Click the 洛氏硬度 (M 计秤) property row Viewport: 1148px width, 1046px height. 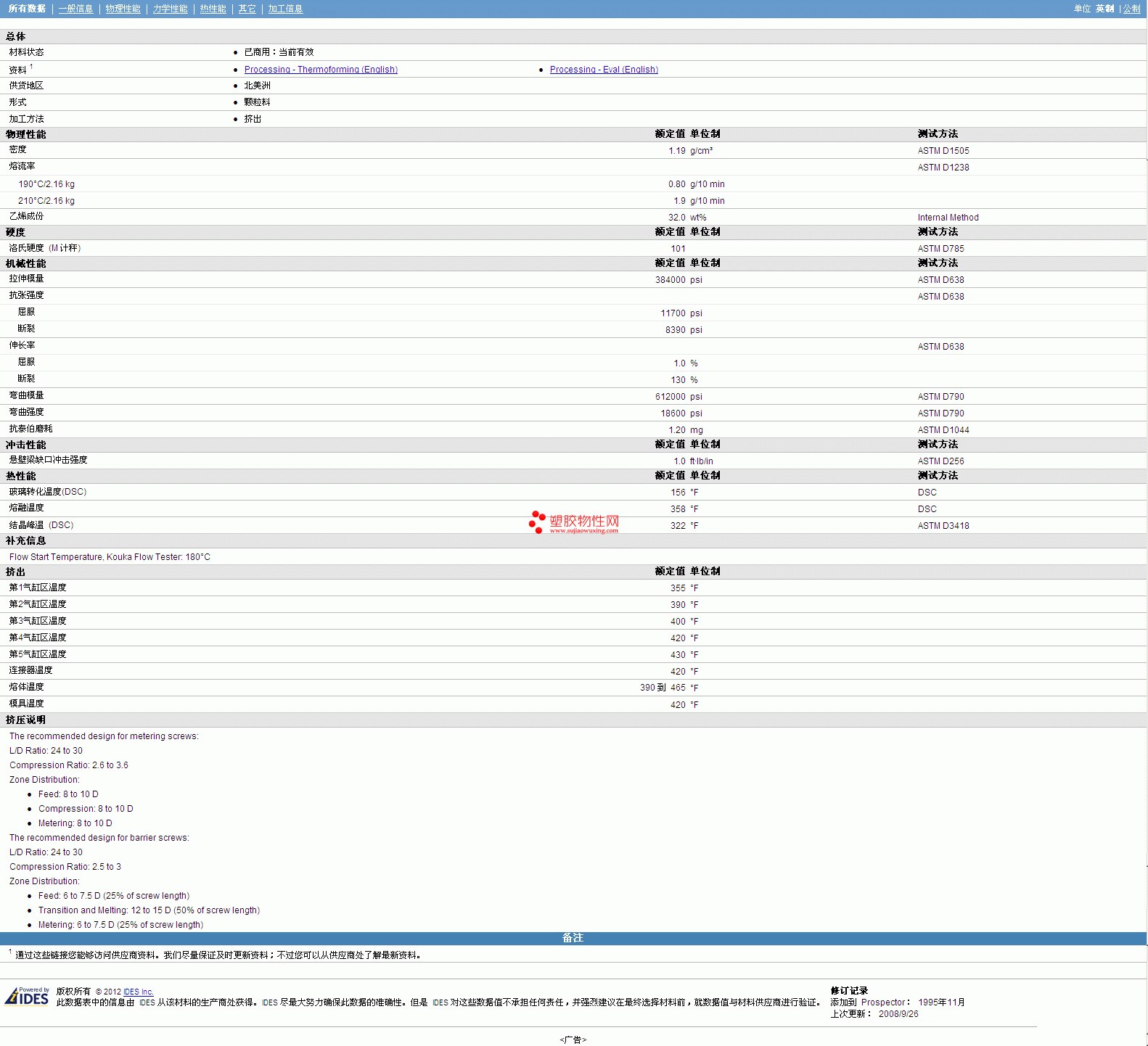coord(44,248)
